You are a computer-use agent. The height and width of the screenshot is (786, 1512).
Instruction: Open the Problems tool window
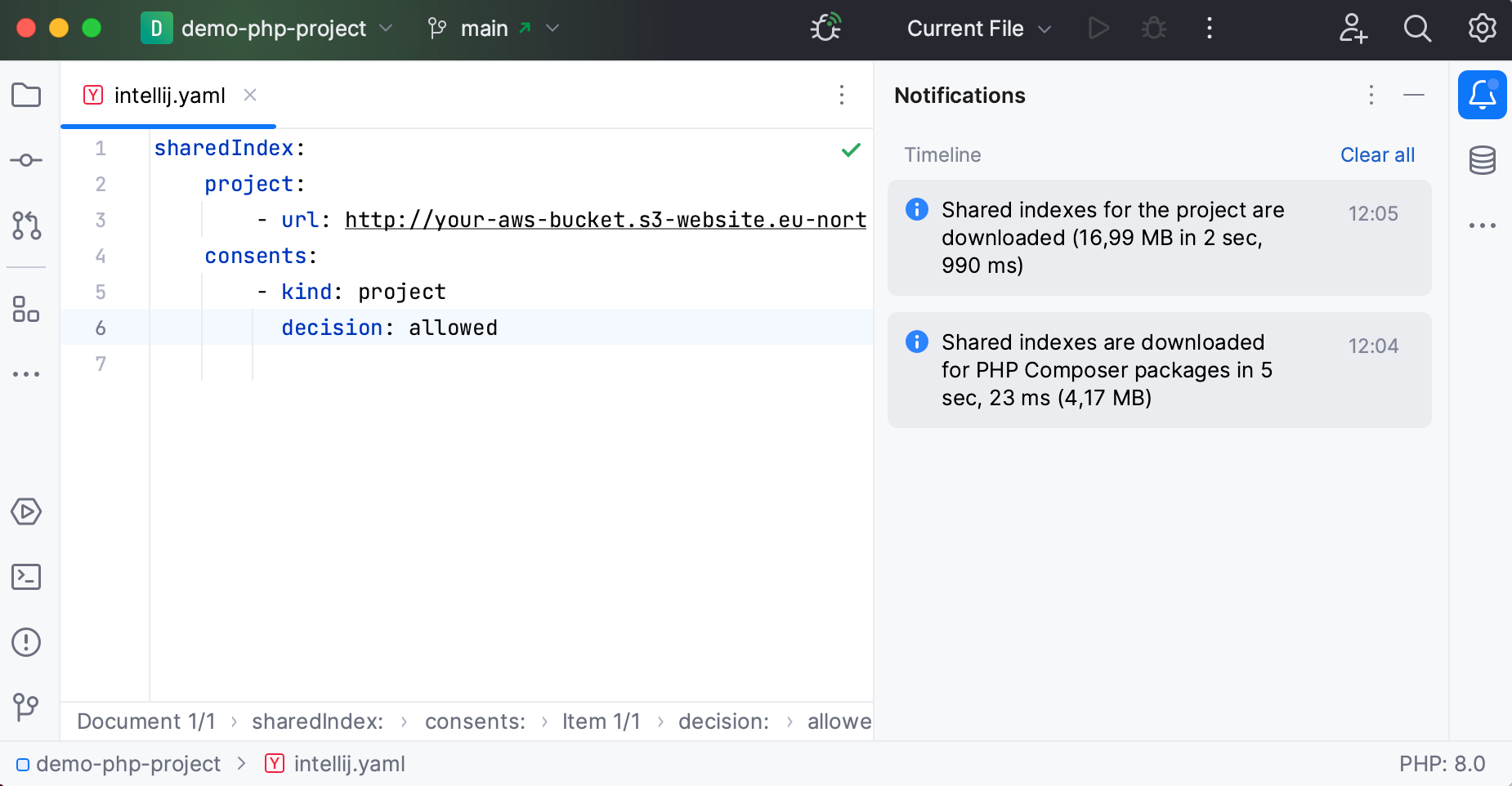coord(26,642)
